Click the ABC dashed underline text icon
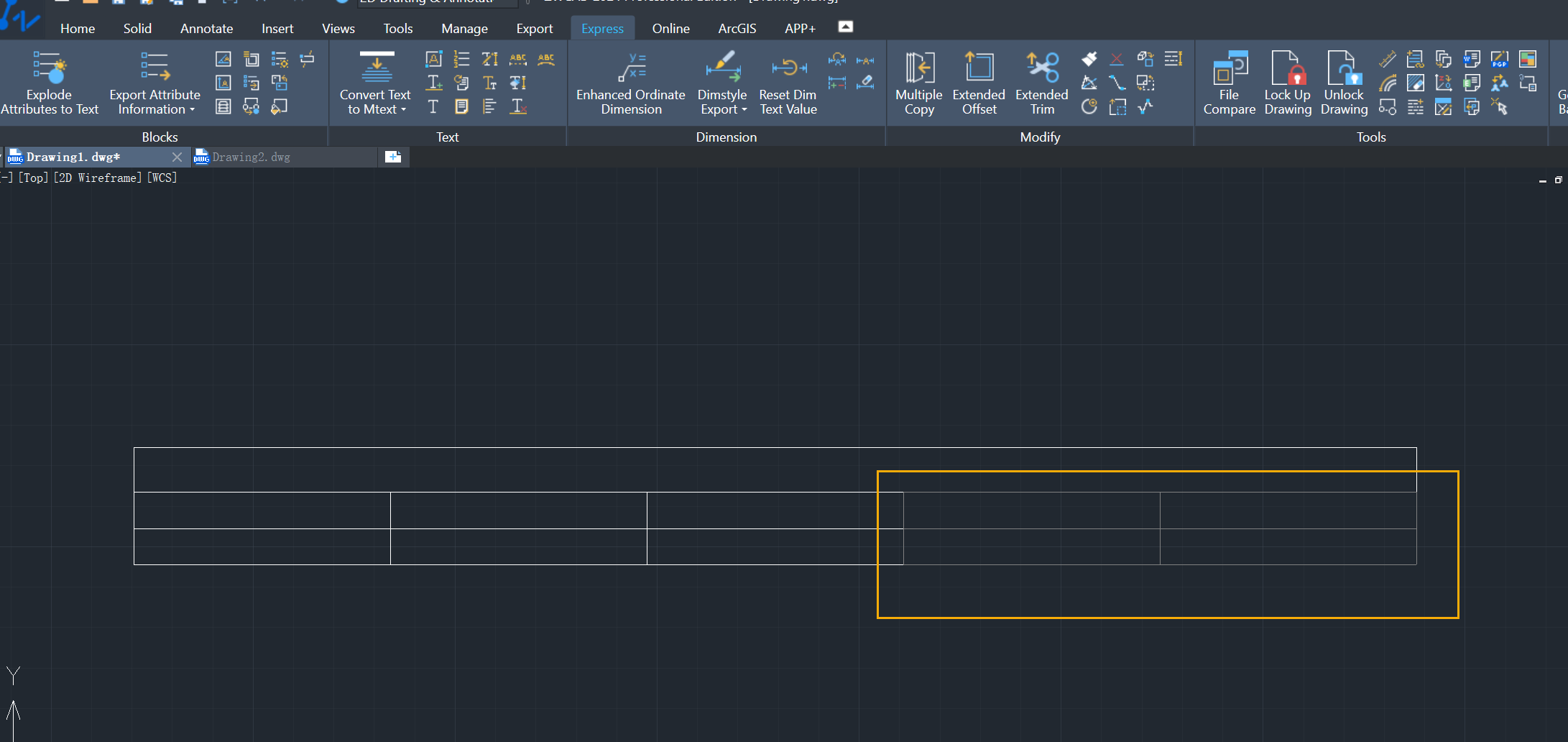Viewport: 1568px width, 742px height. (517, 59)
